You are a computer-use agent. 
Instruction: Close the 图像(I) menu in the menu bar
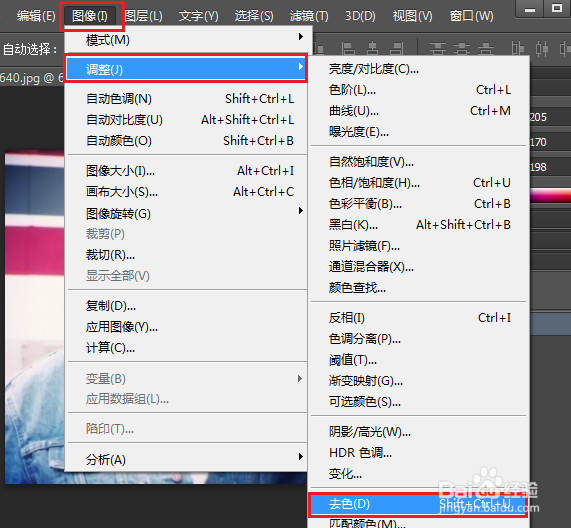pos(90,16)
